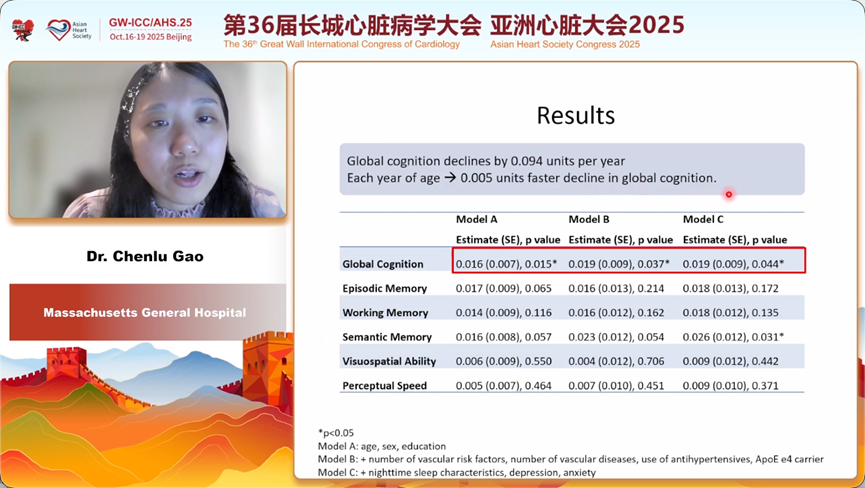The image size is (865, 488).
Task: Click the Asian Heart Society heart logo
Action: (59, 28)
